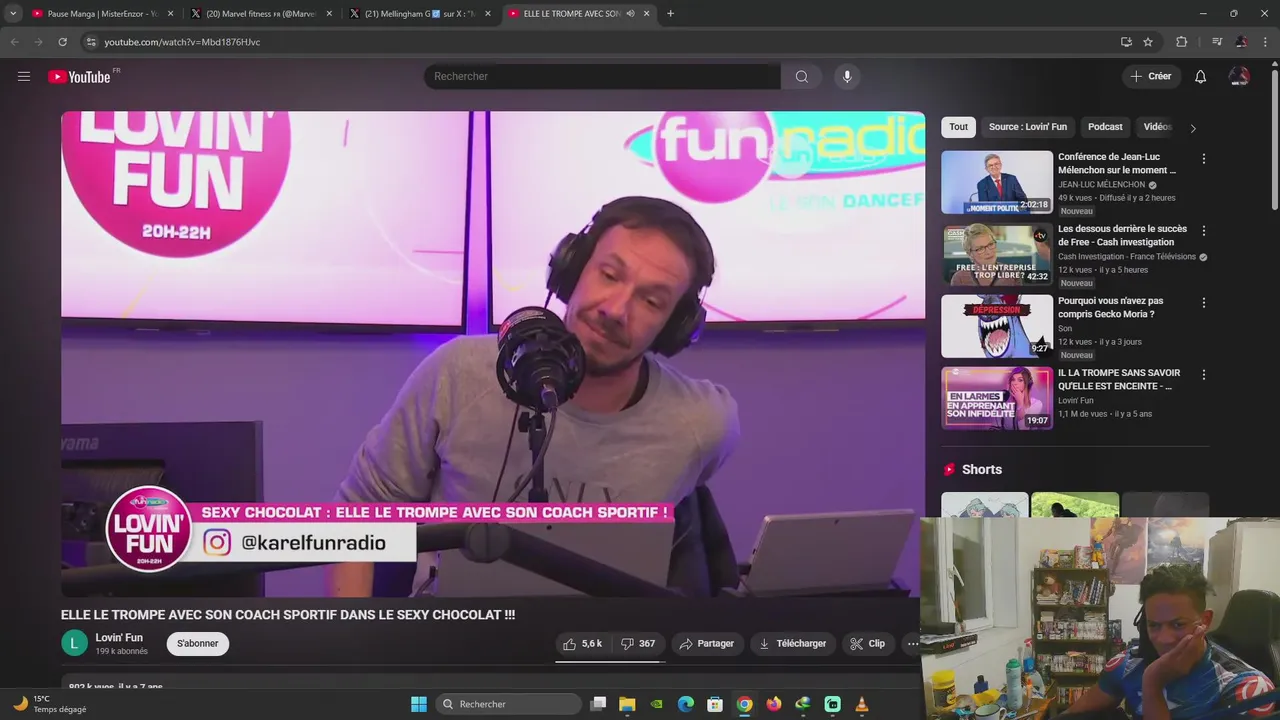The width and height of the screenshot is (1280, 720).
Task: Like the video with thumbs up 5,6 k
Action: (x=583, y=644)
